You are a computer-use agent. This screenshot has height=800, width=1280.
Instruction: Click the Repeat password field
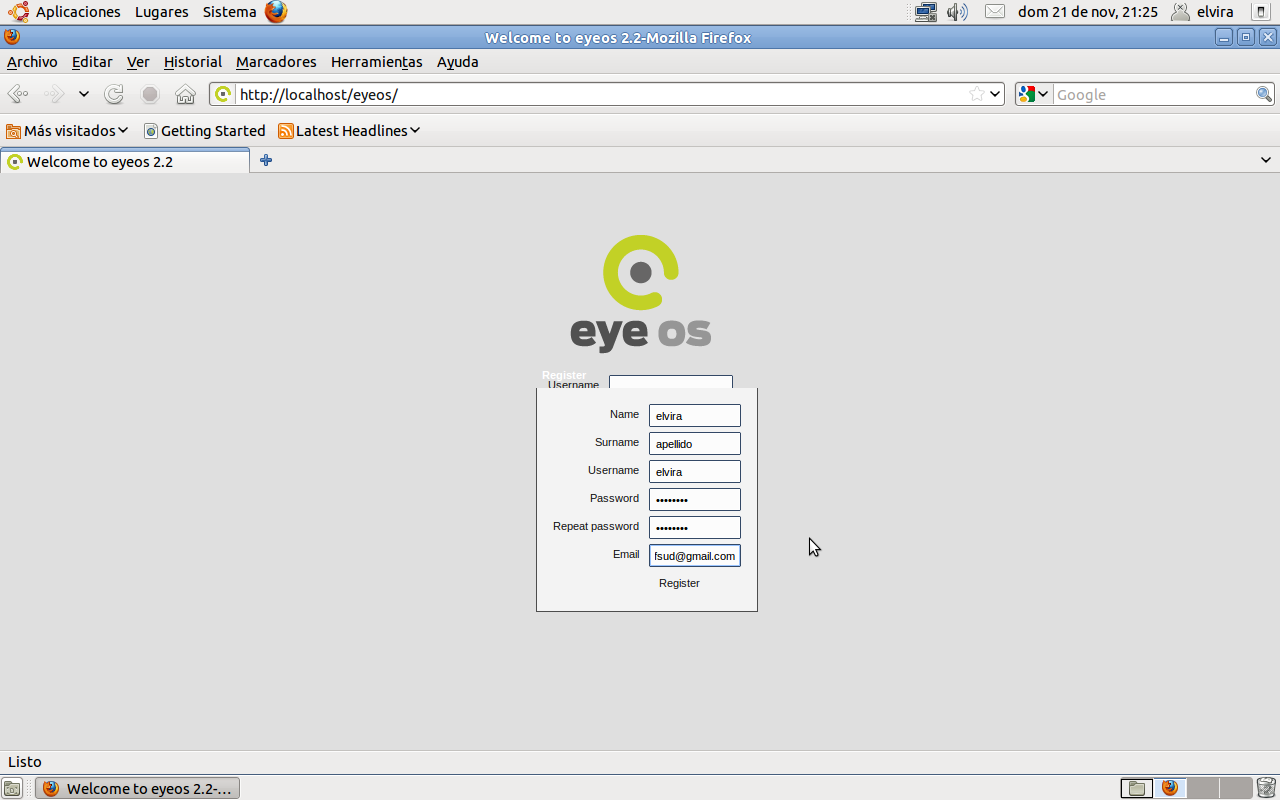pos(695,527)
